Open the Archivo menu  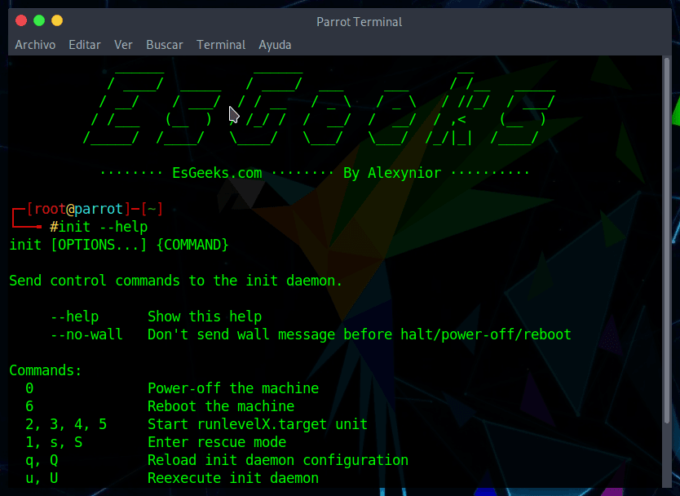point(35,45)
